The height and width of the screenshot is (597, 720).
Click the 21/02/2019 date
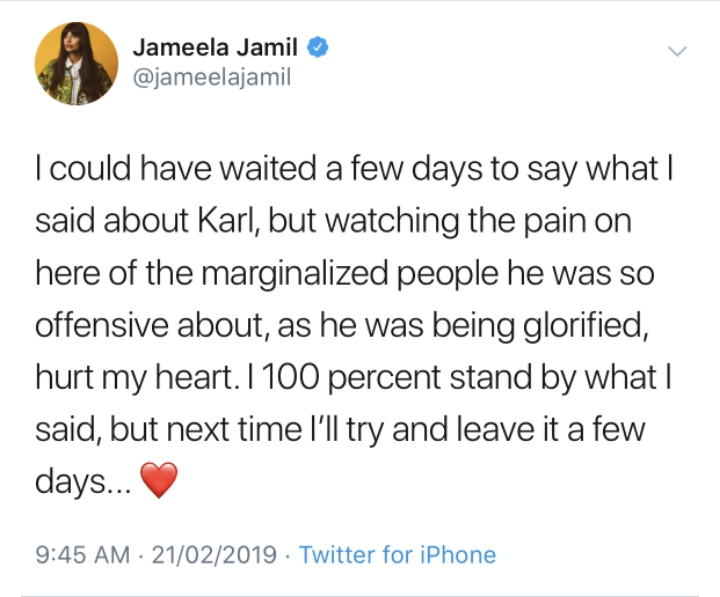tap(216, 554)
